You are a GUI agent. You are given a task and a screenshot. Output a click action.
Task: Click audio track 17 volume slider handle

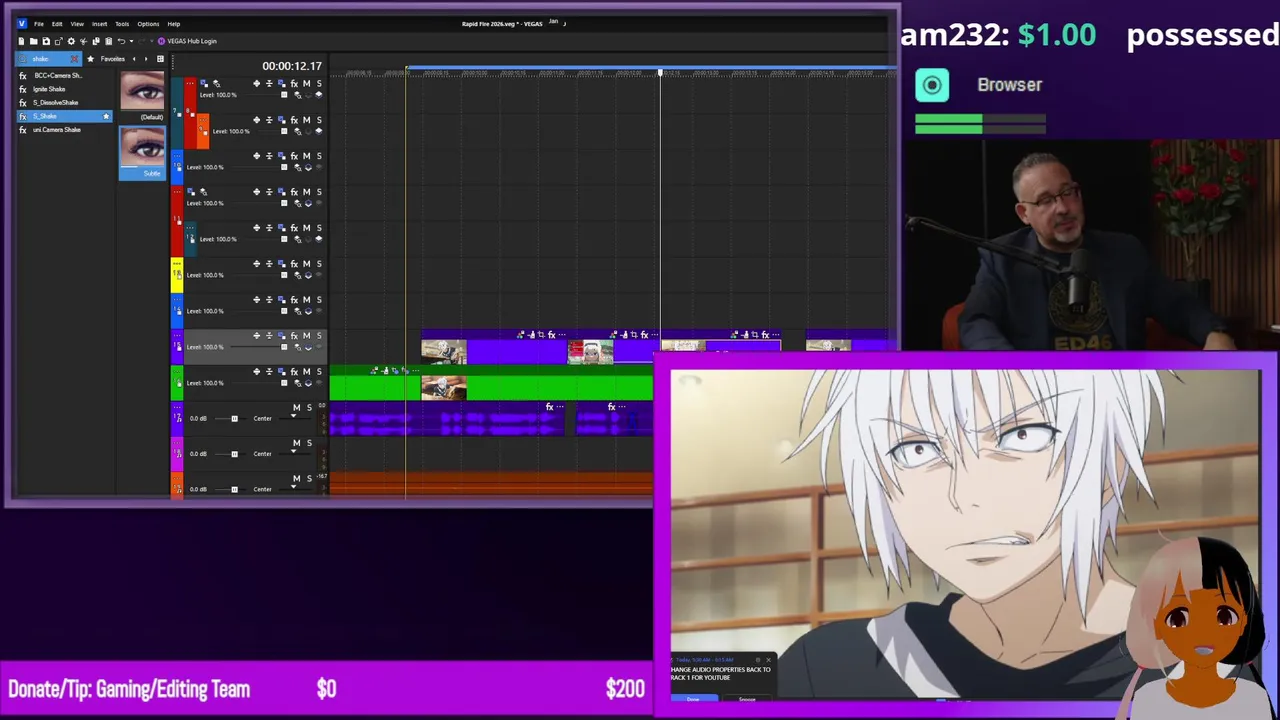[235, 418]
